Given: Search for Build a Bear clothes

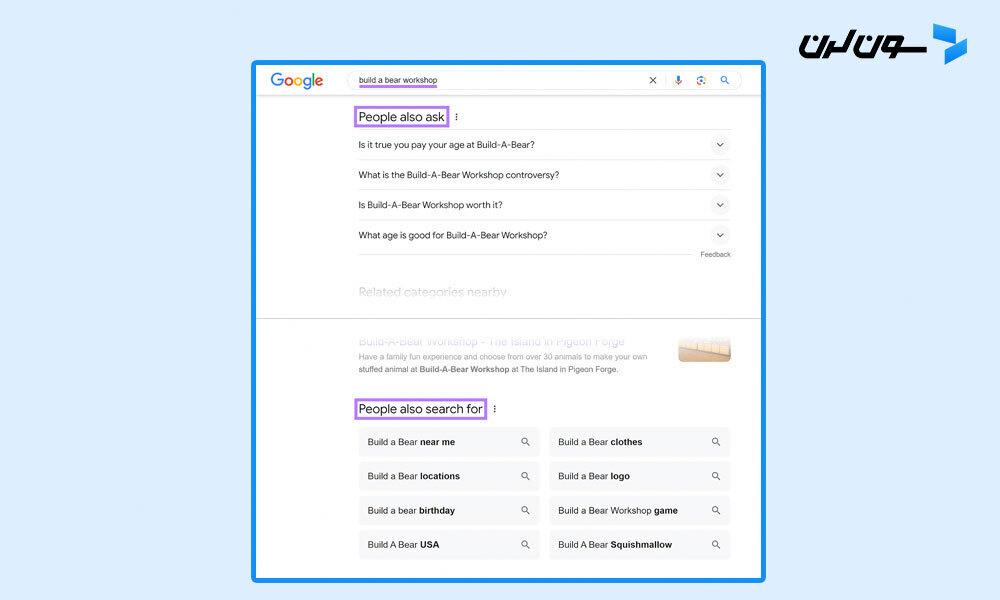Looking at the screenshot, I should coord(640,442).
